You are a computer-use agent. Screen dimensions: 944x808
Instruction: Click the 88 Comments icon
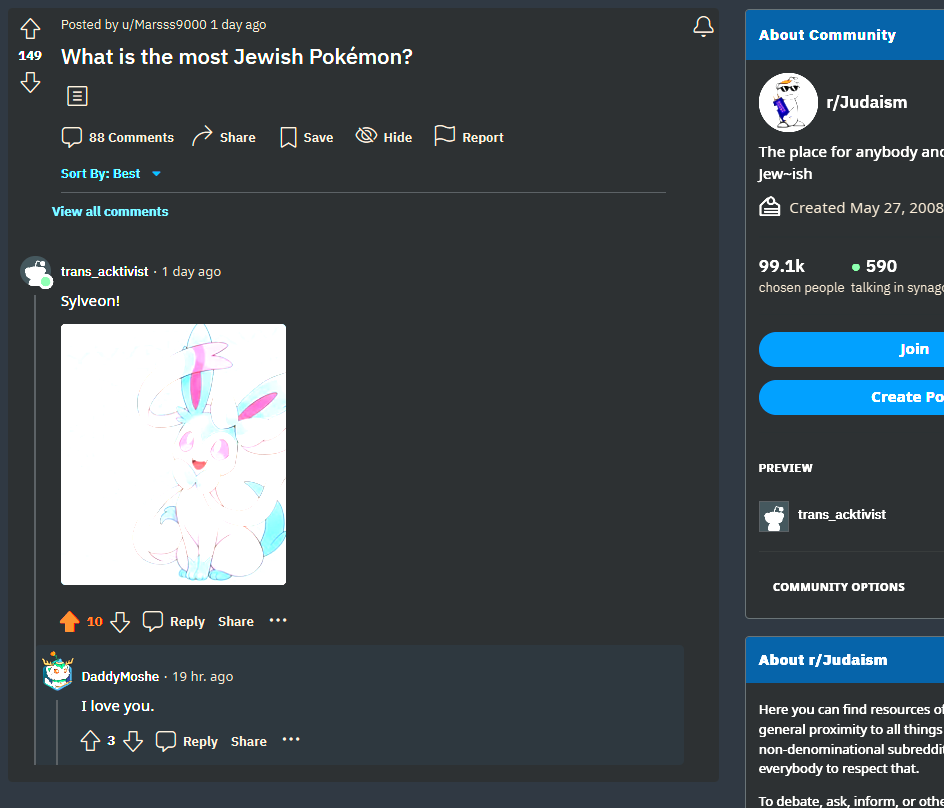click(72, 137)
